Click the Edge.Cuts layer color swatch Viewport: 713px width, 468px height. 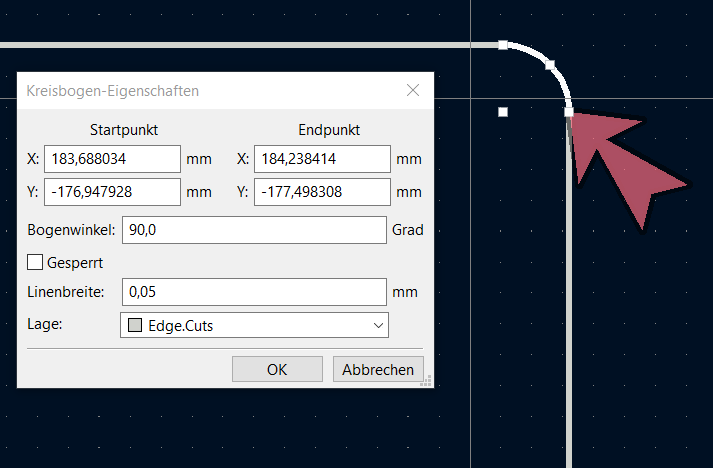pyautogui.click(x=135, y=325)
